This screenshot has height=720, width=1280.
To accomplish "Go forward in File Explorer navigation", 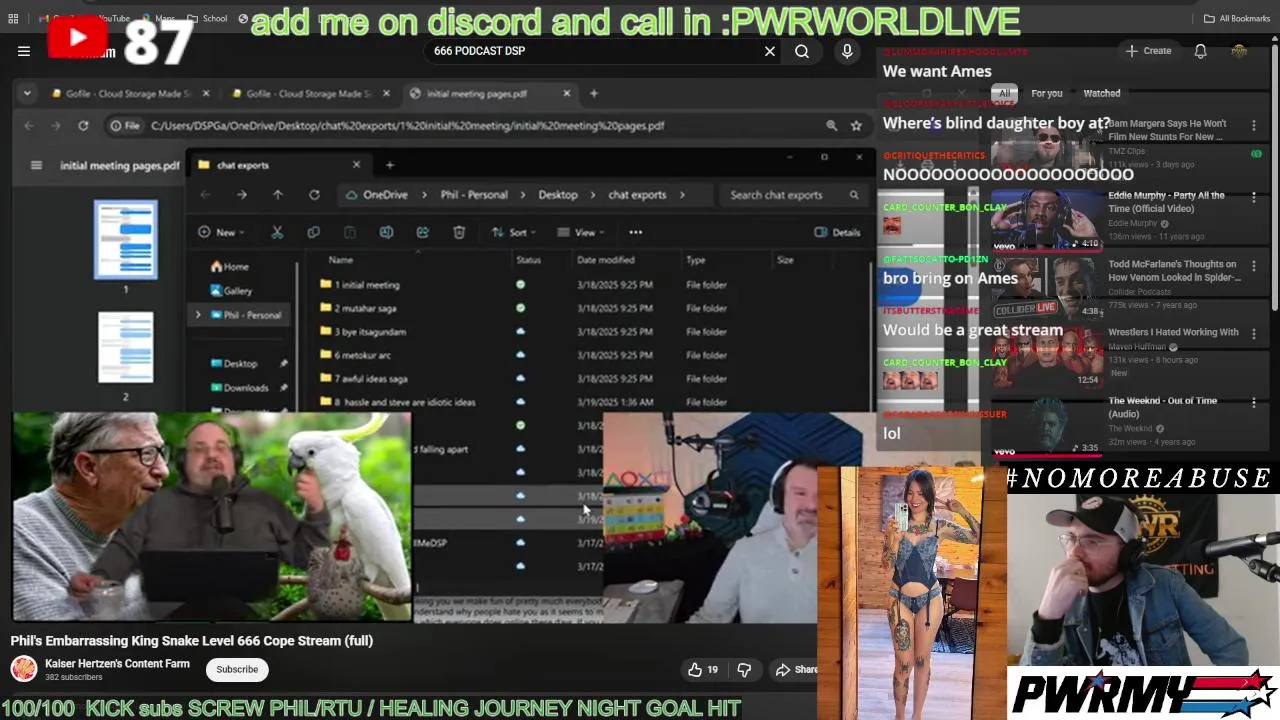I will 241,195.
